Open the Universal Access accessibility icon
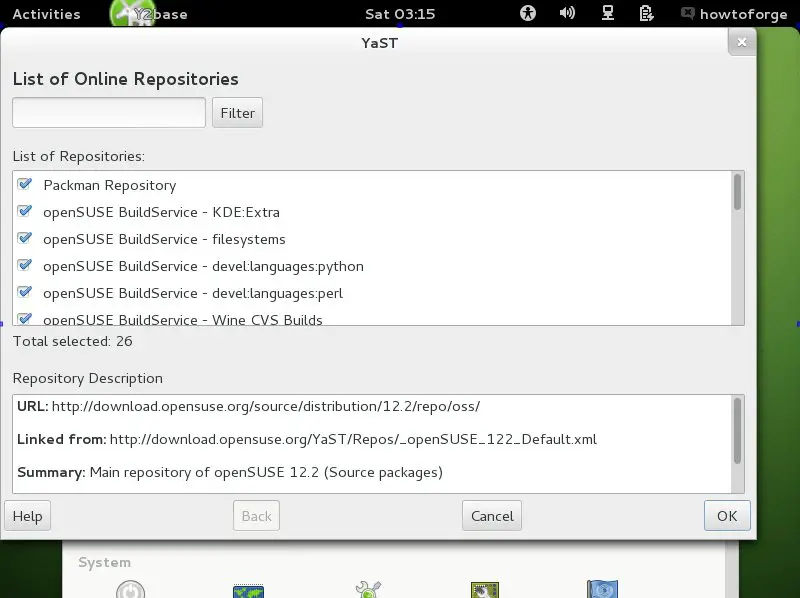The image size is (800, 598). [x=528, y=13]
